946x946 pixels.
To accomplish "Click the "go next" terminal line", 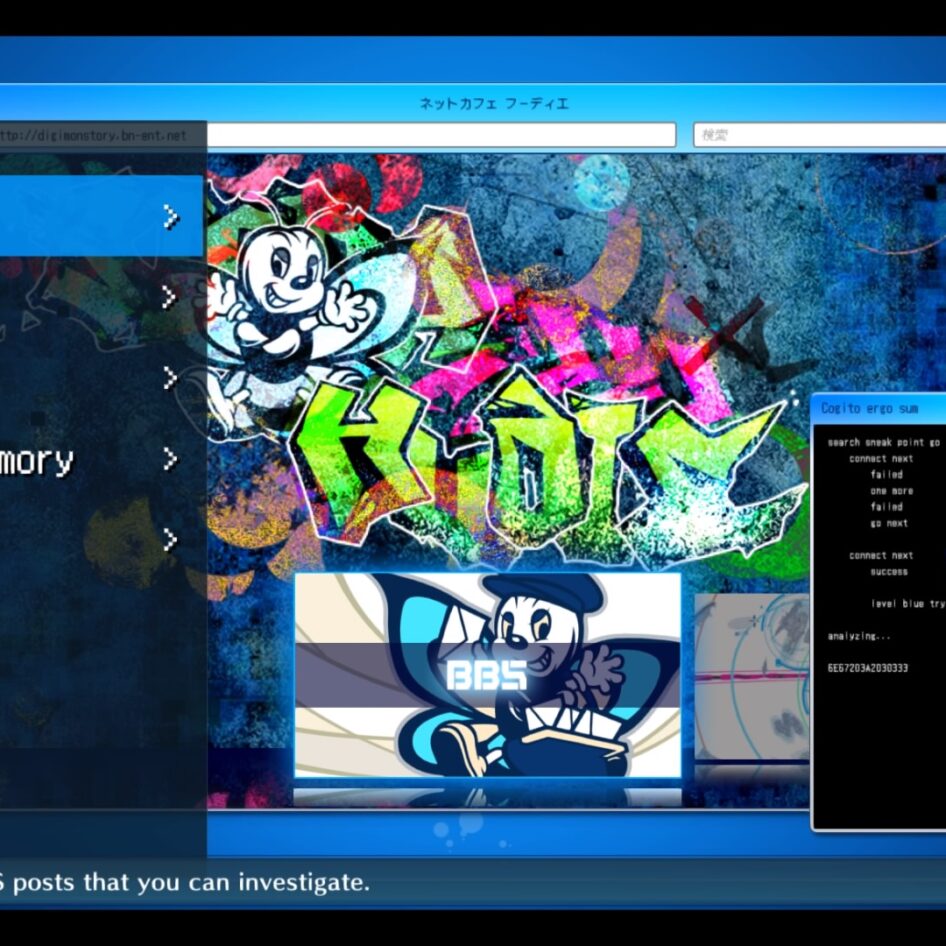I will (x=889, y=523).
